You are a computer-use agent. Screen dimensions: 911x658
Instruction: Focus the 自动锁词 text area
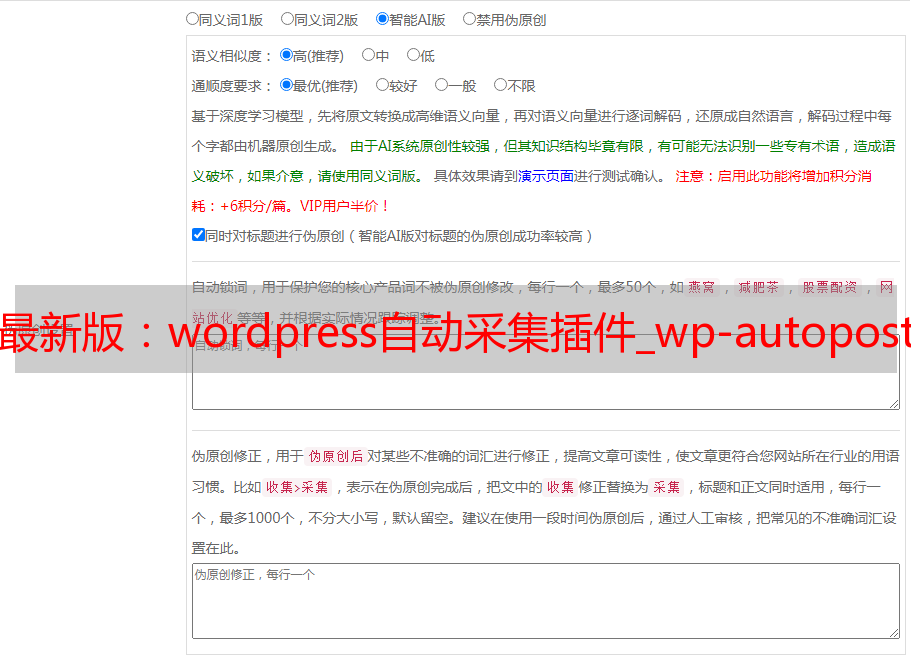546,372
